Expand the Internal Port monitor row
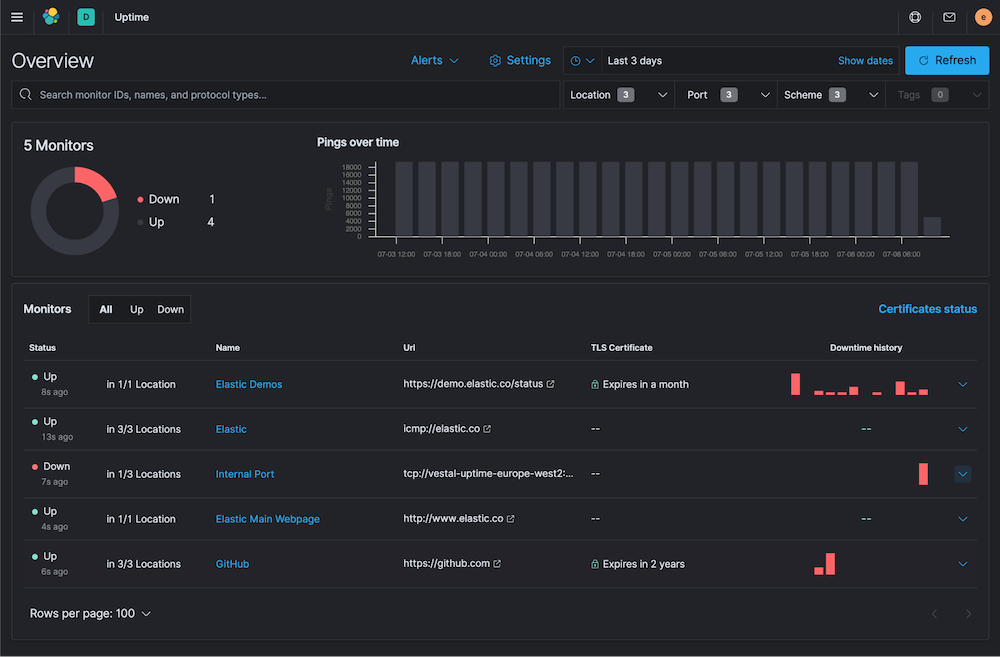 click(963, 474)
